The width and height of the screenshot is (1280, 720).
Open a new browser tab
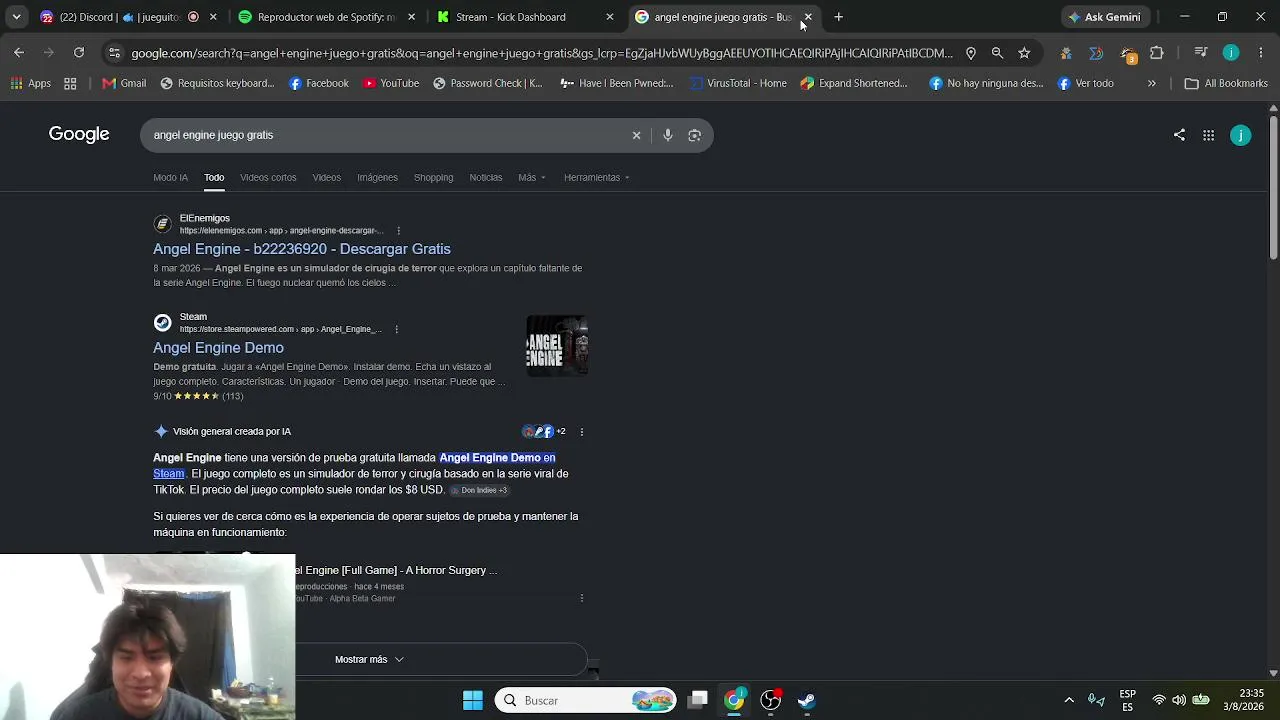click(839, 17)
